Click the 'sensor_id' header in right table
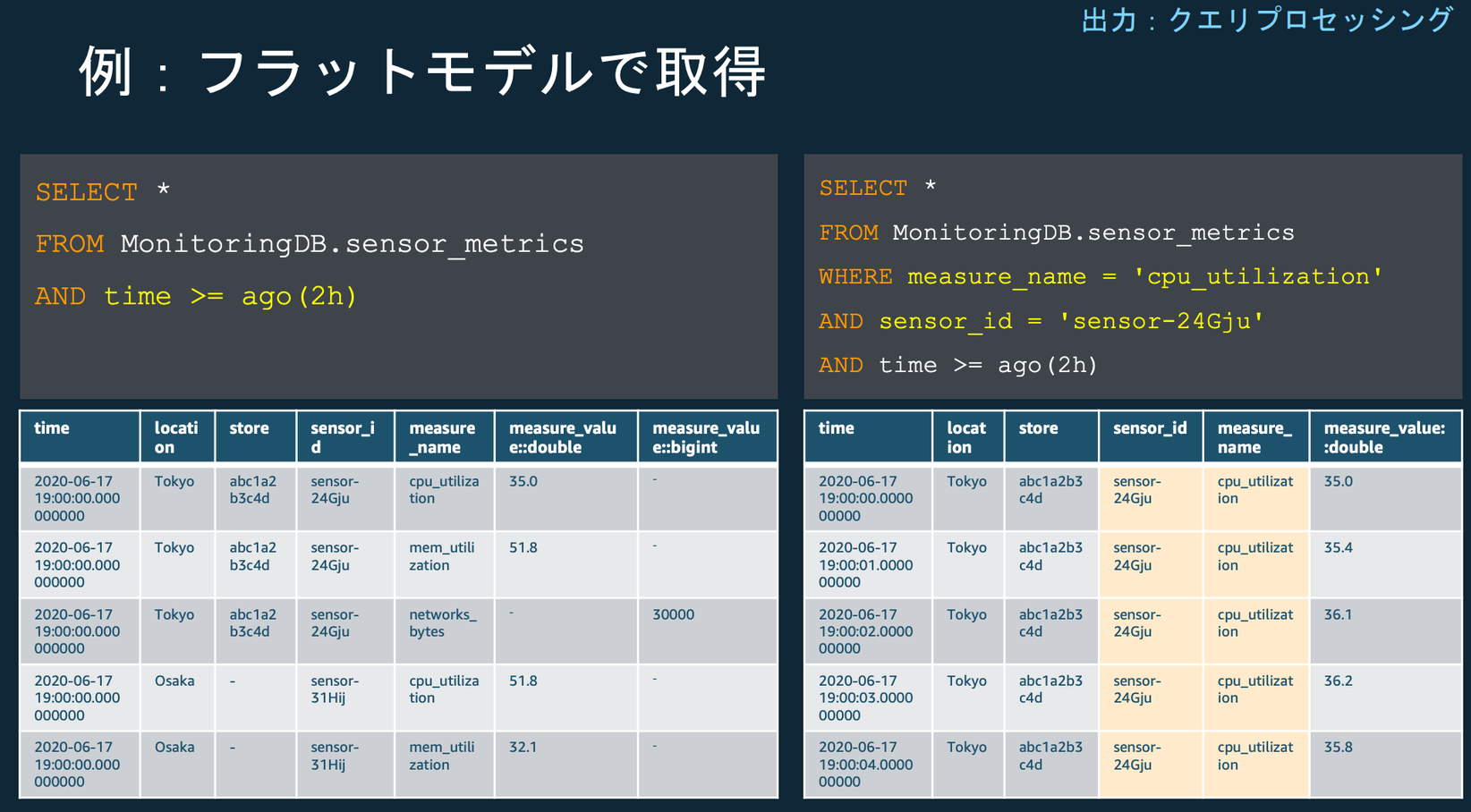 [x=1149, y=428]
